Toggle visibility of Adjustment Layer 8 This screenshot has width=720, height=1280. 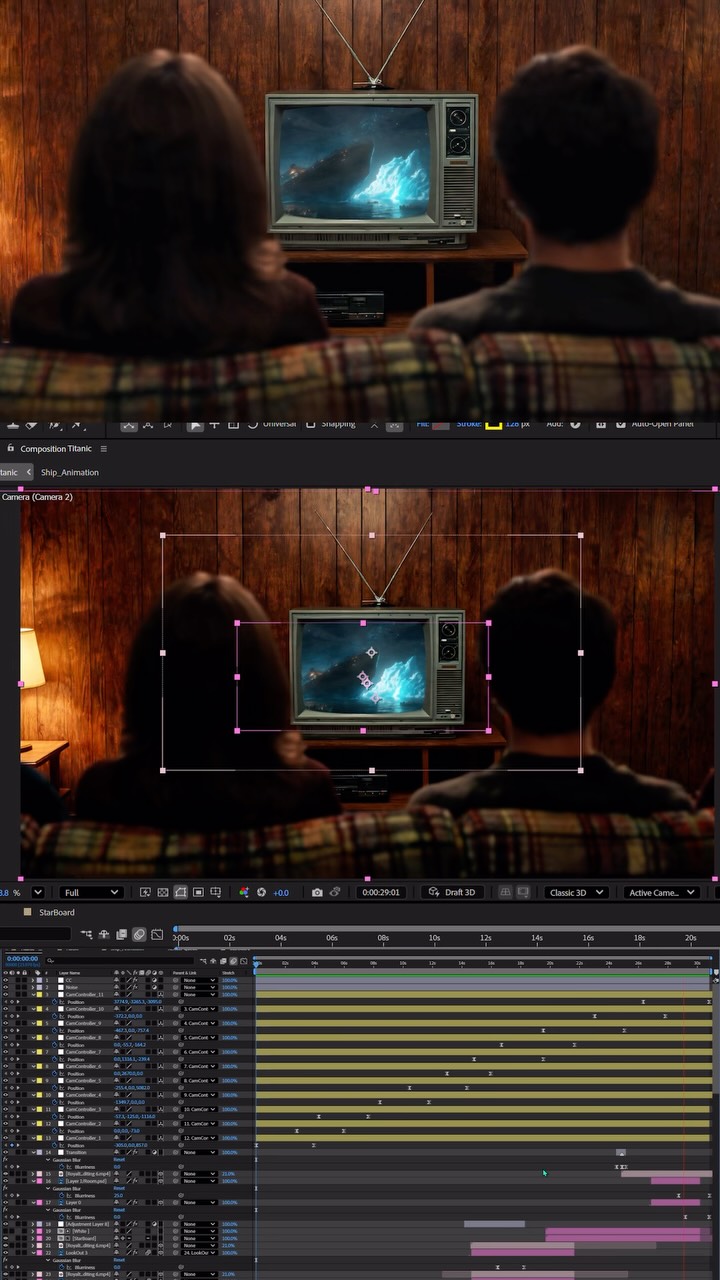pos(5,1224)
